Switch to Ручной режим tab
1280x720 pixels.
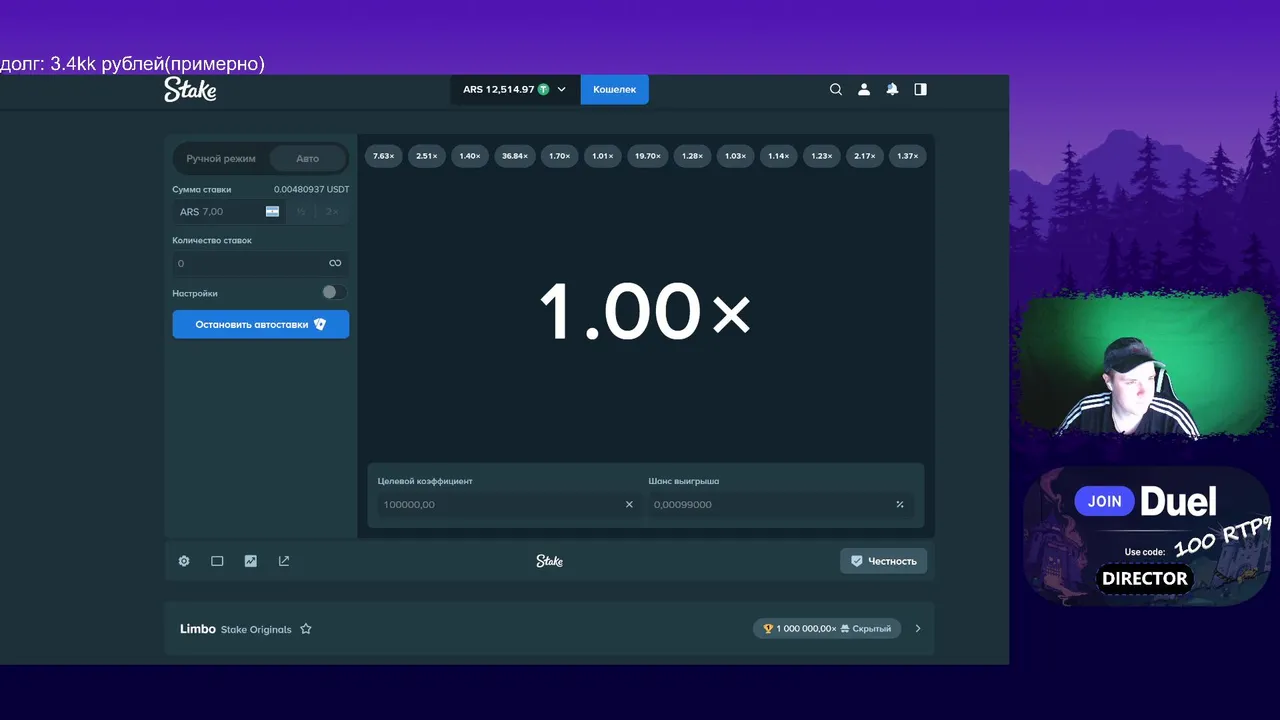pos(221,158)
